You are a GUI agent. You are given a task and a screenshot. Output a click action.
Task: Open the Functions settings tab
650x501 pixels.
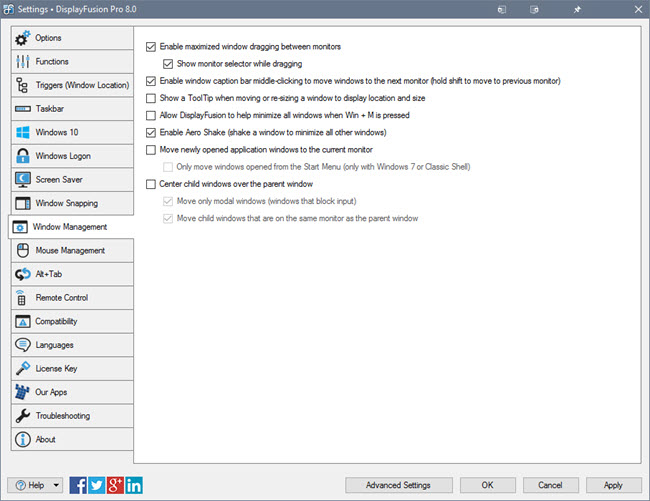coord(72,61)
